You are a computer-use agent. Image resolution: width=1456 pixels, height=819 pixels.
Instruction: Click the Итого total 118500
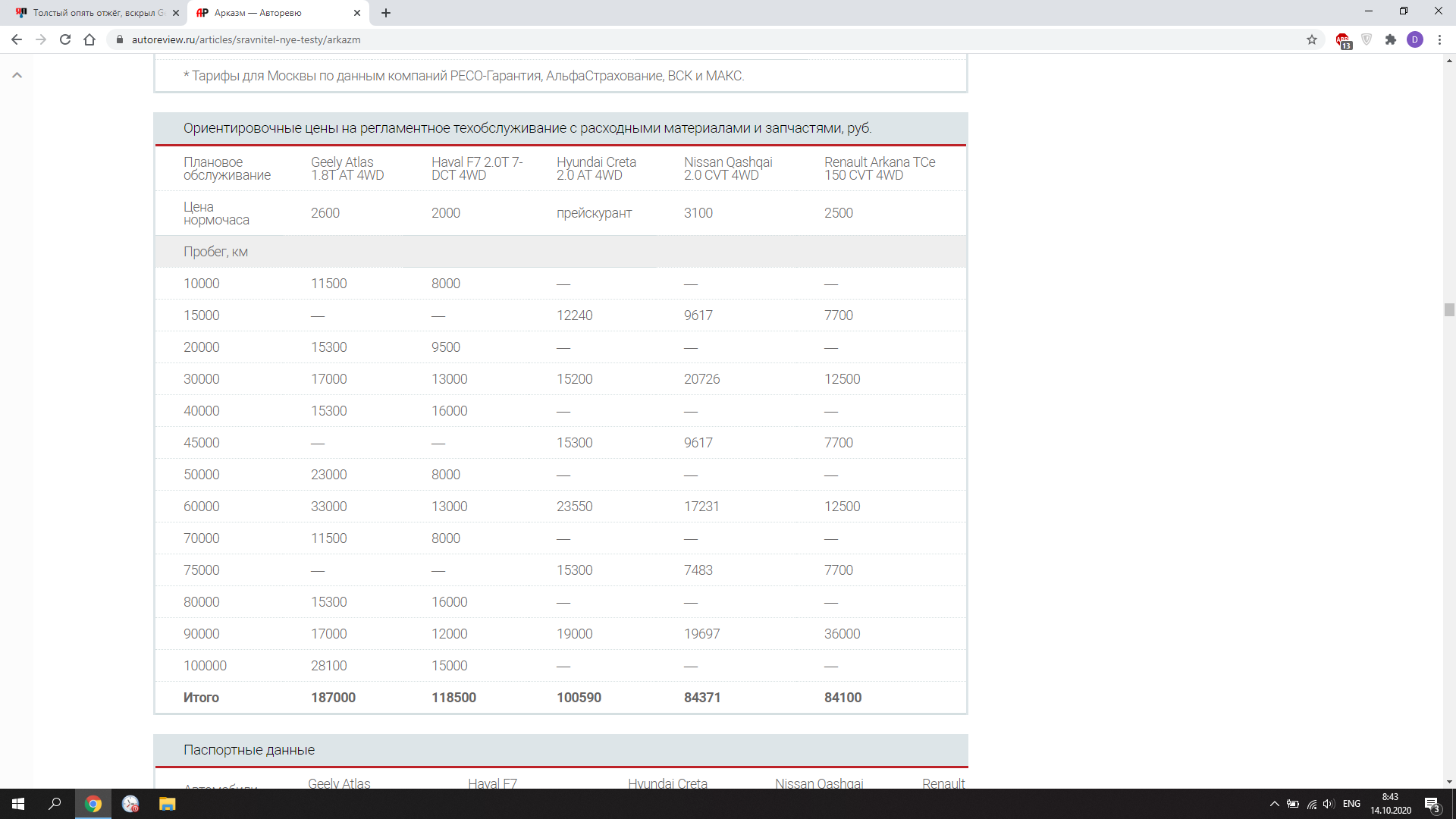453,698
